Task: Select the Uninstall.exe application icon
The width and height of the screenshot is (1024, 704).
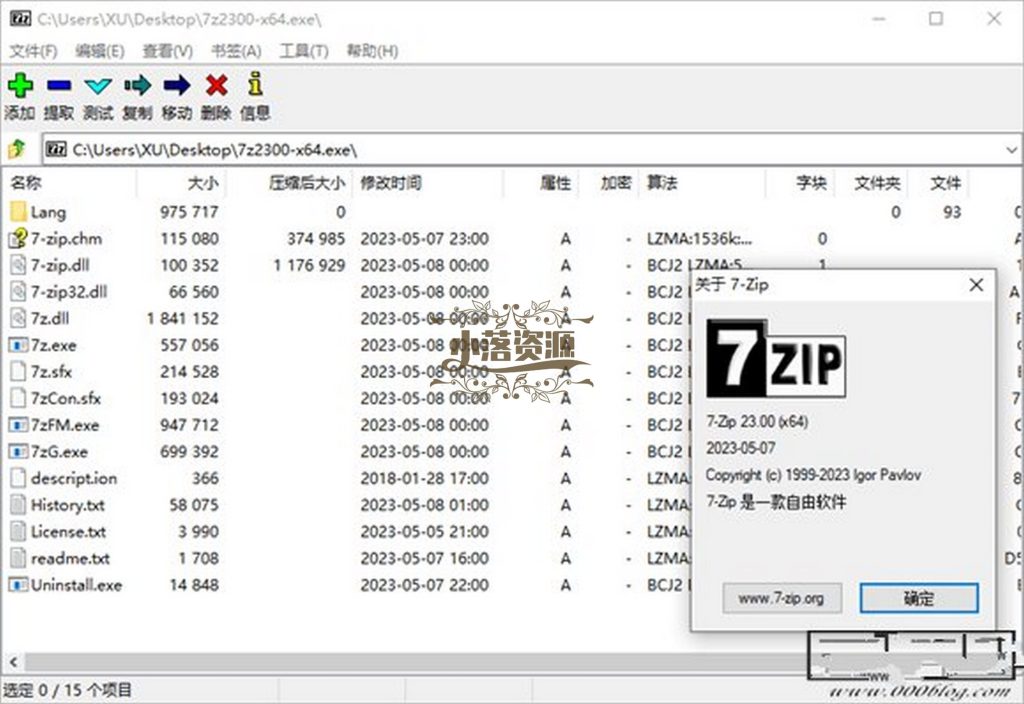Action: (18, 584)
